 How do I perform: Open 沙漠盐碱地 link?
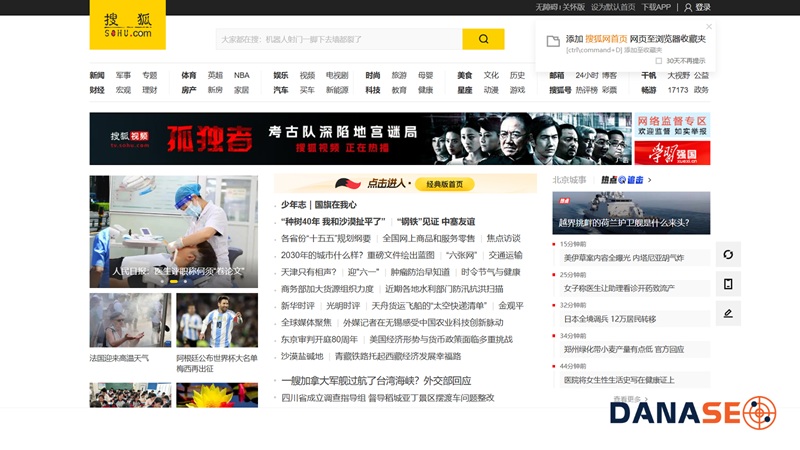pyautogui.click(x=302, y=356)
